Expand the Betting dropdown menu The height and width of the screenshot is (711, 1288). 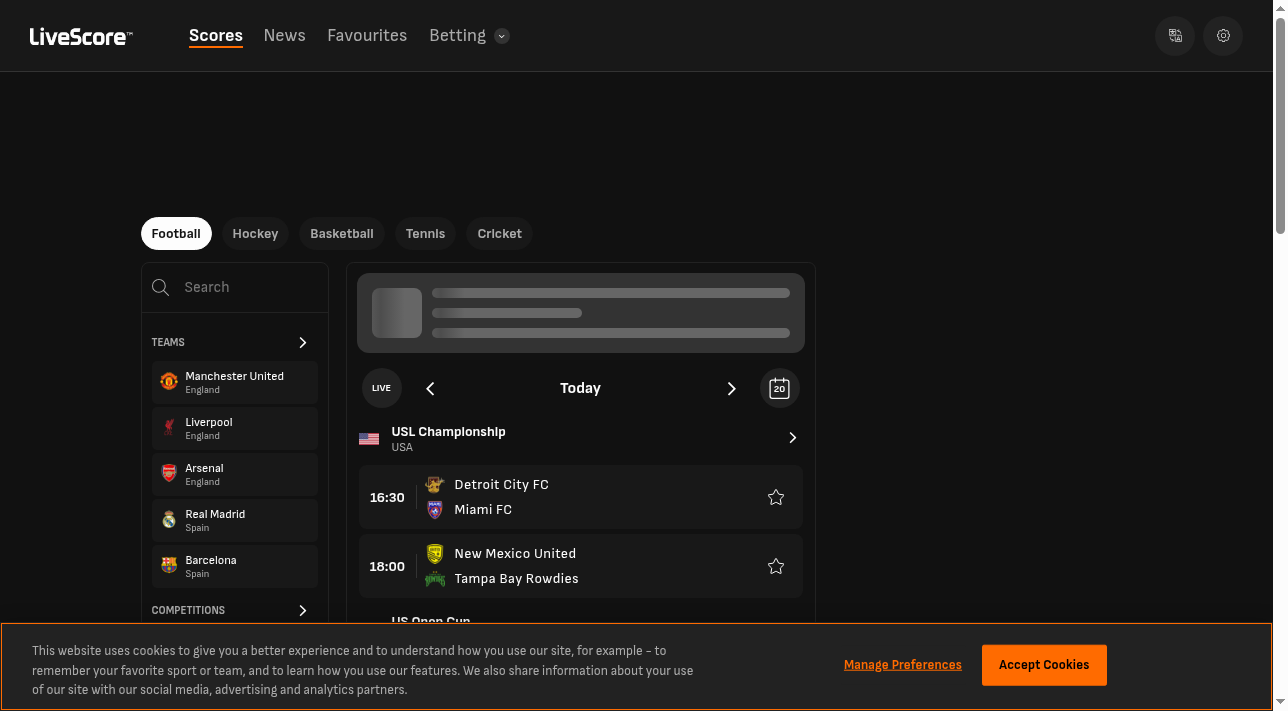click(502, 36)
